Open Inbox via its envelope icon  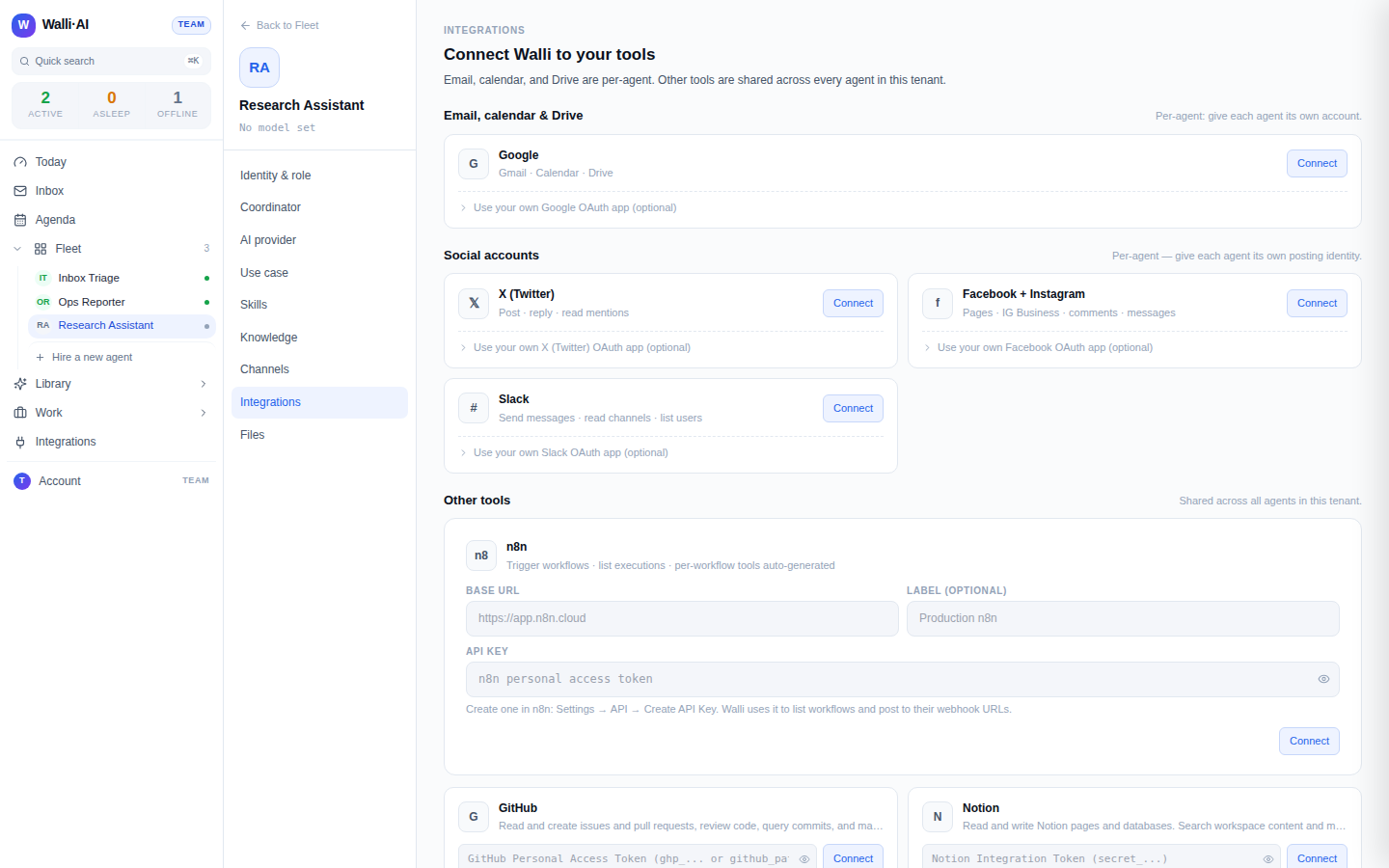(x=20, y=191)
